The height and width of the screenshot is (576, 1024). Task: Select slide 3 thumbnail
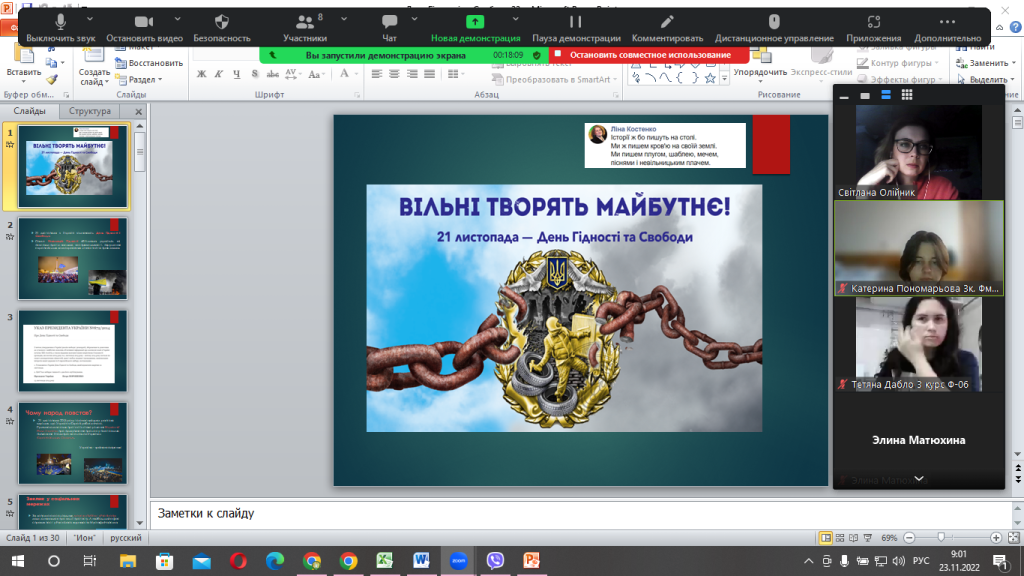coord(72,351)
